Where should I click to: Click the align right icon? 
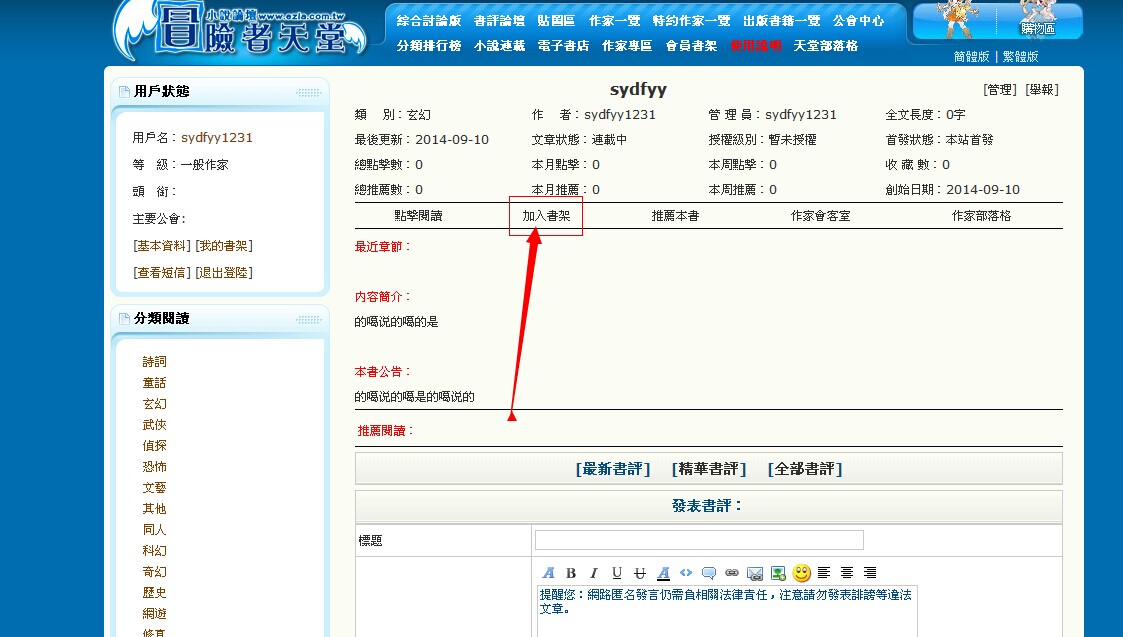tap(870, 572)
